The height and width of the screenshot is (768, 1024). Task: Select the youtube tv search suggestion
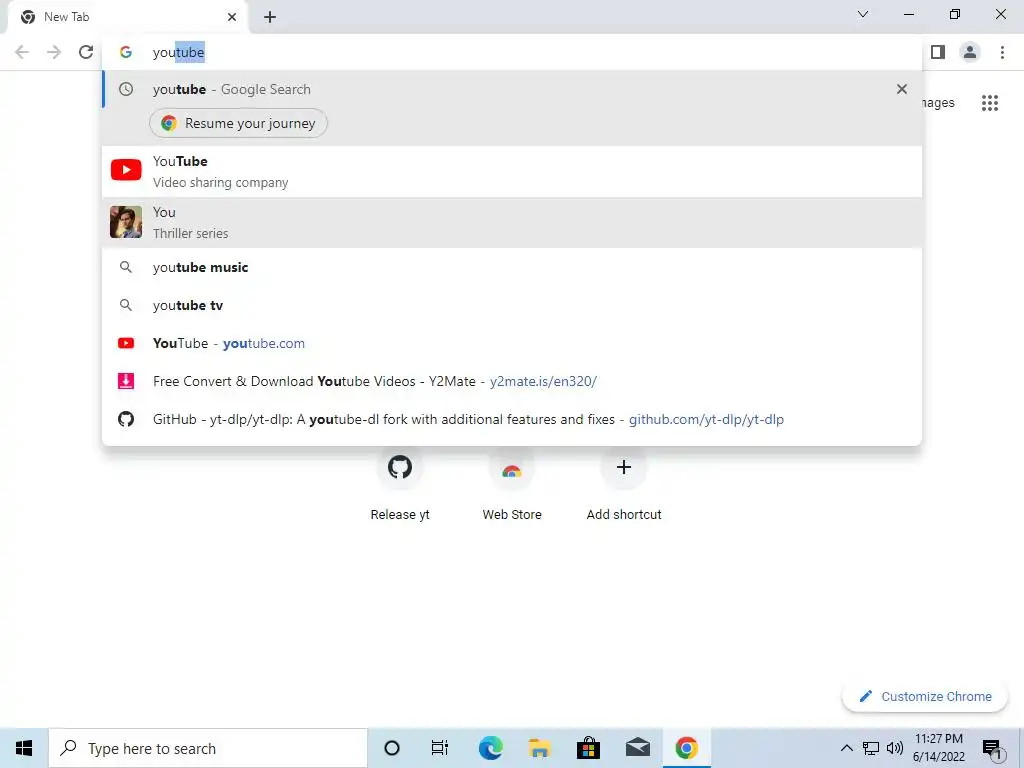pyautogui.click(x=512, y=305)
